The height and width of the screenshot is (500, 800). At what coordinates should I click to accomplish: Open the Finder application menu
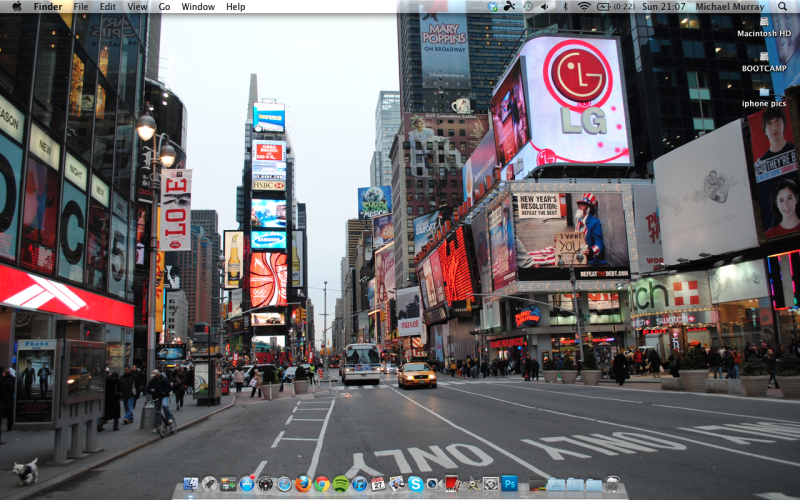pos(48,7)
